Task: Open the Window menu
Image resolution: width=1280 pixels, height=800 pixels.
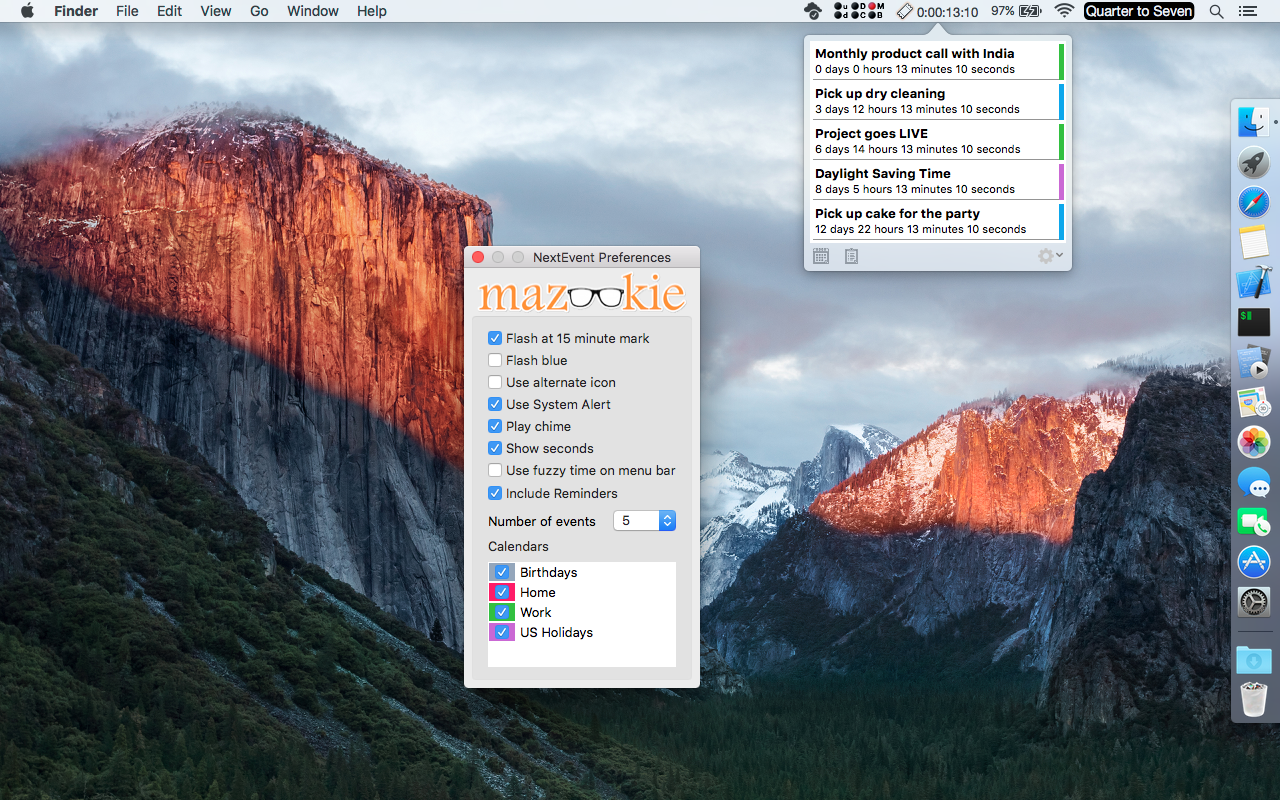Action: (x=312, y=11)
